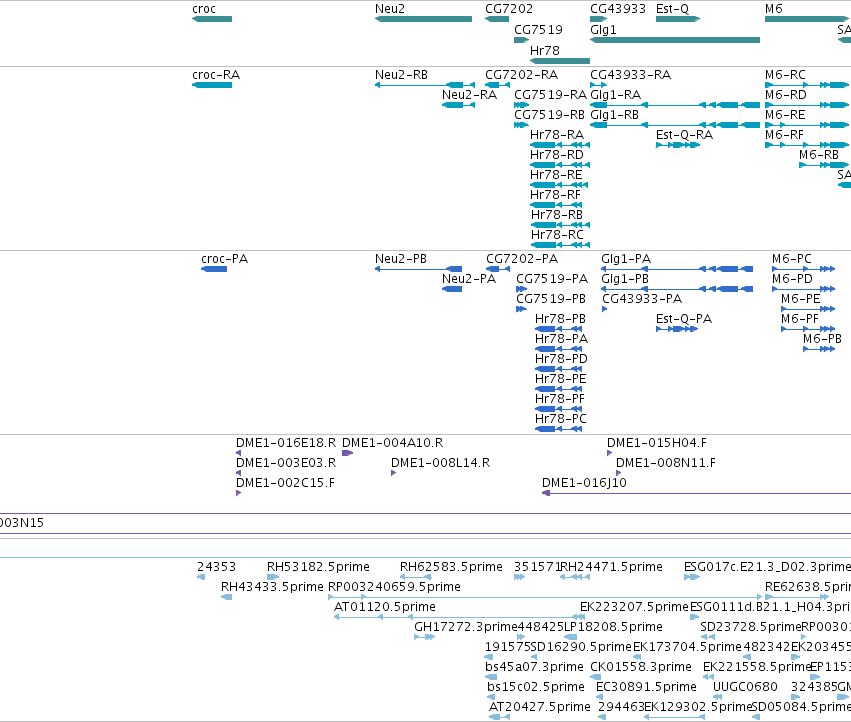Select the RH43433.5prime EST label

(x=272, y=587)
